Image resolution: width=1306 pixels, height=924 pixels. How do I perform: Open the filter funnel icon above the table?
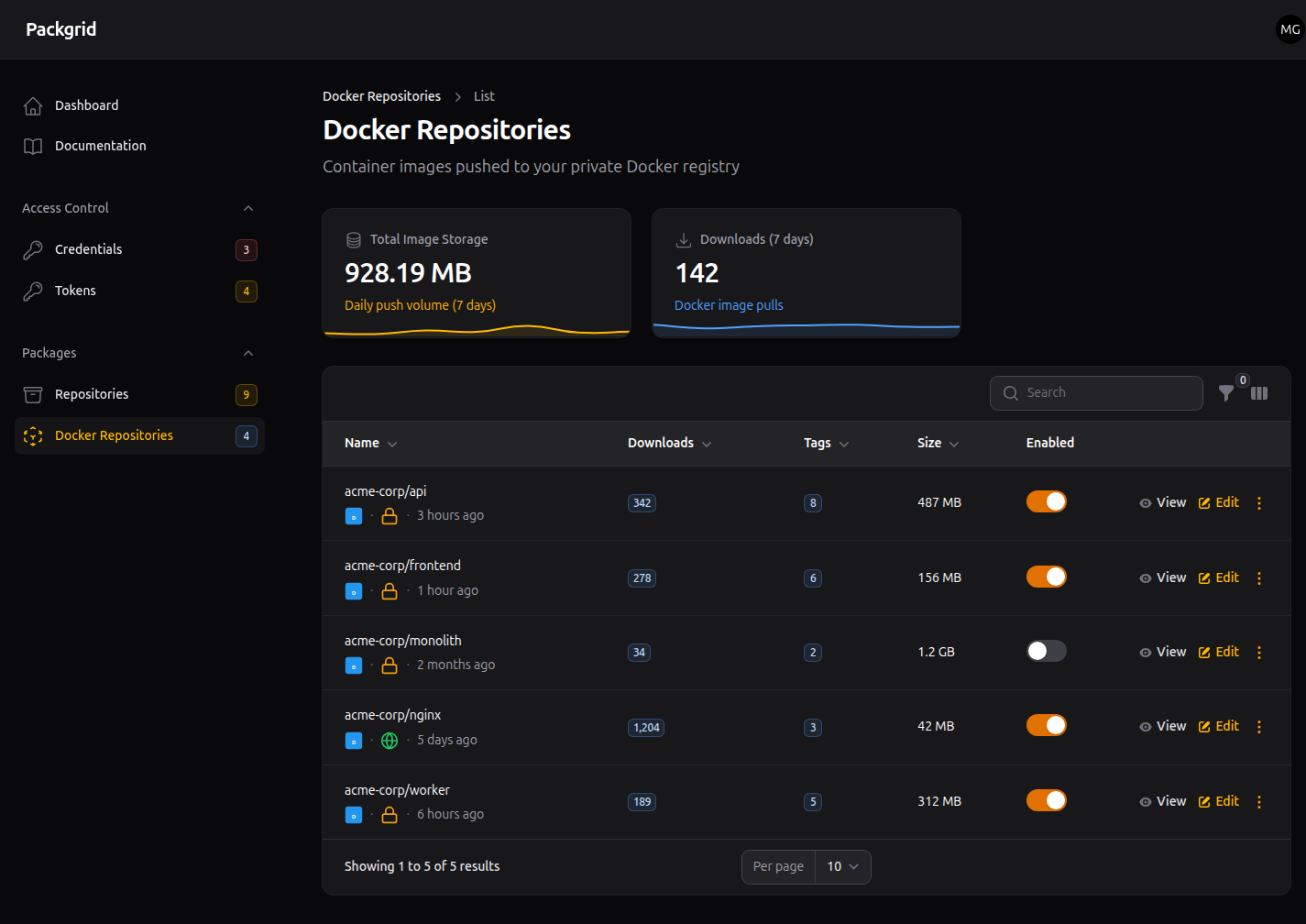coord(1226,392)
